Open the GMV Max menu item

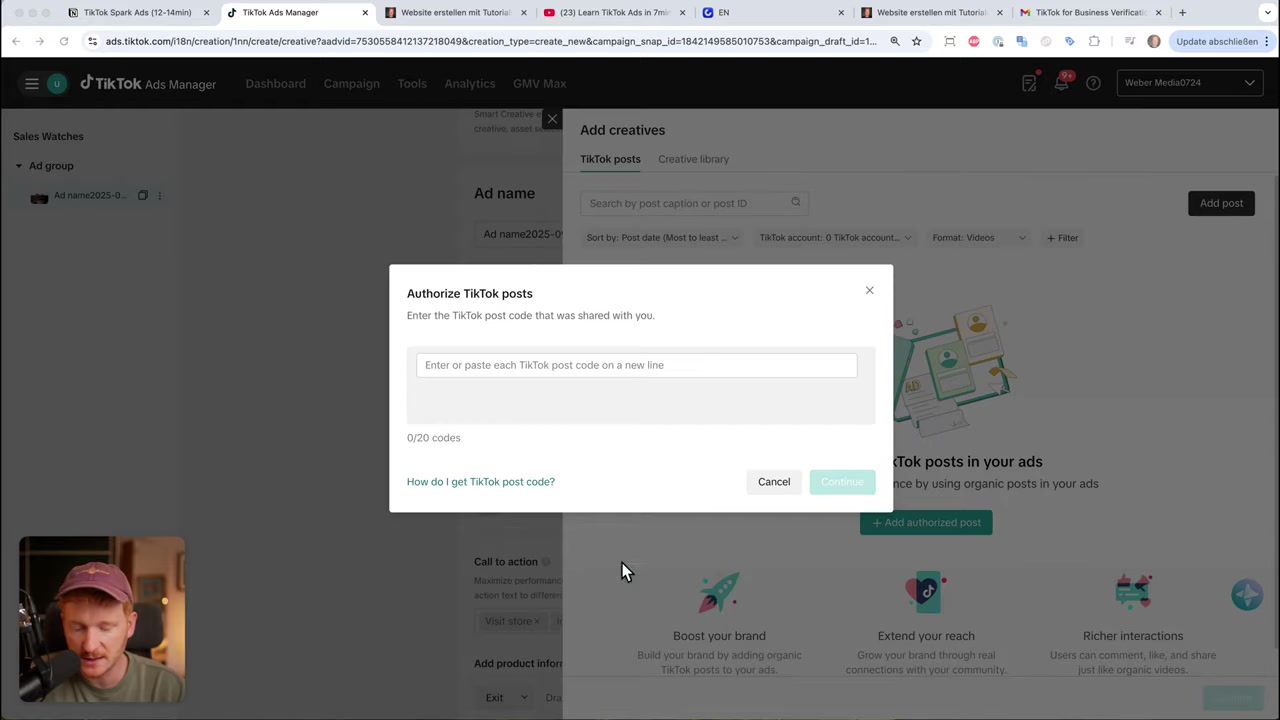point(539,83)
